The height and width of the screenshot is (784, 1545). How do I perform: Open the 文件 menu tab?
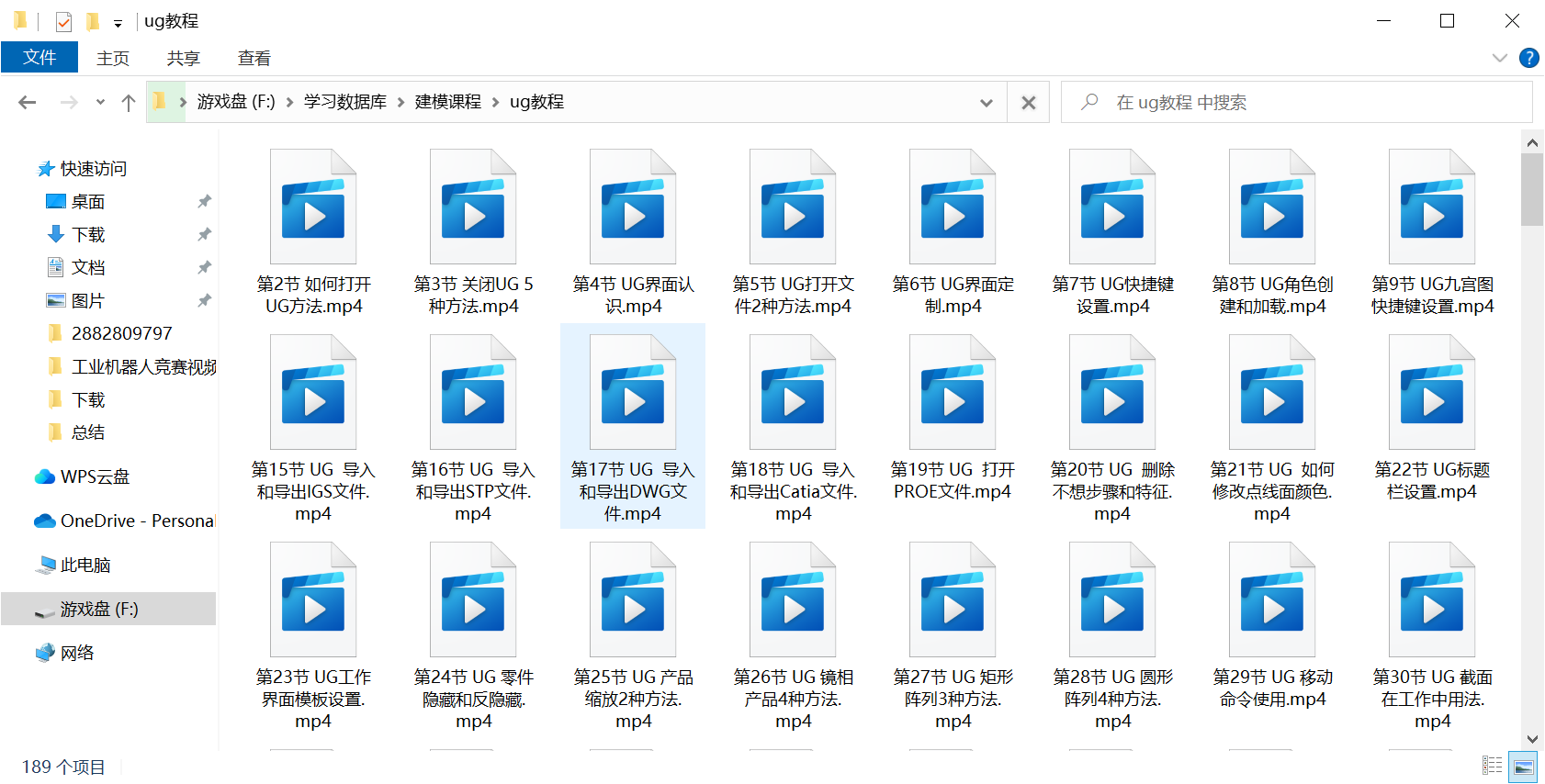point(39,57)
